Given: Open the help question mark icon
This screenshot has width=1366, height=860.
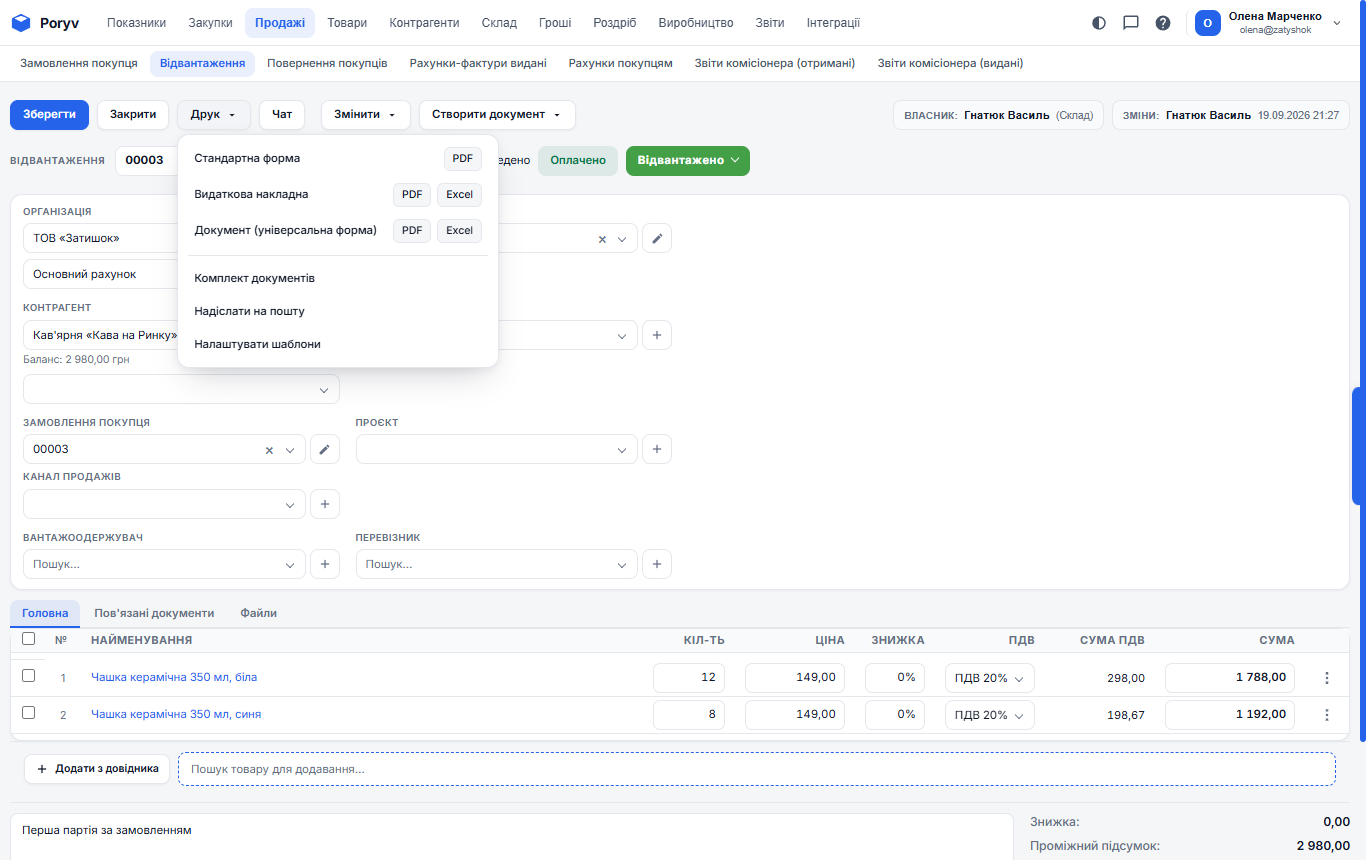Looking at the screenshot, I should pyautogui.click(x=1163, y=23).
